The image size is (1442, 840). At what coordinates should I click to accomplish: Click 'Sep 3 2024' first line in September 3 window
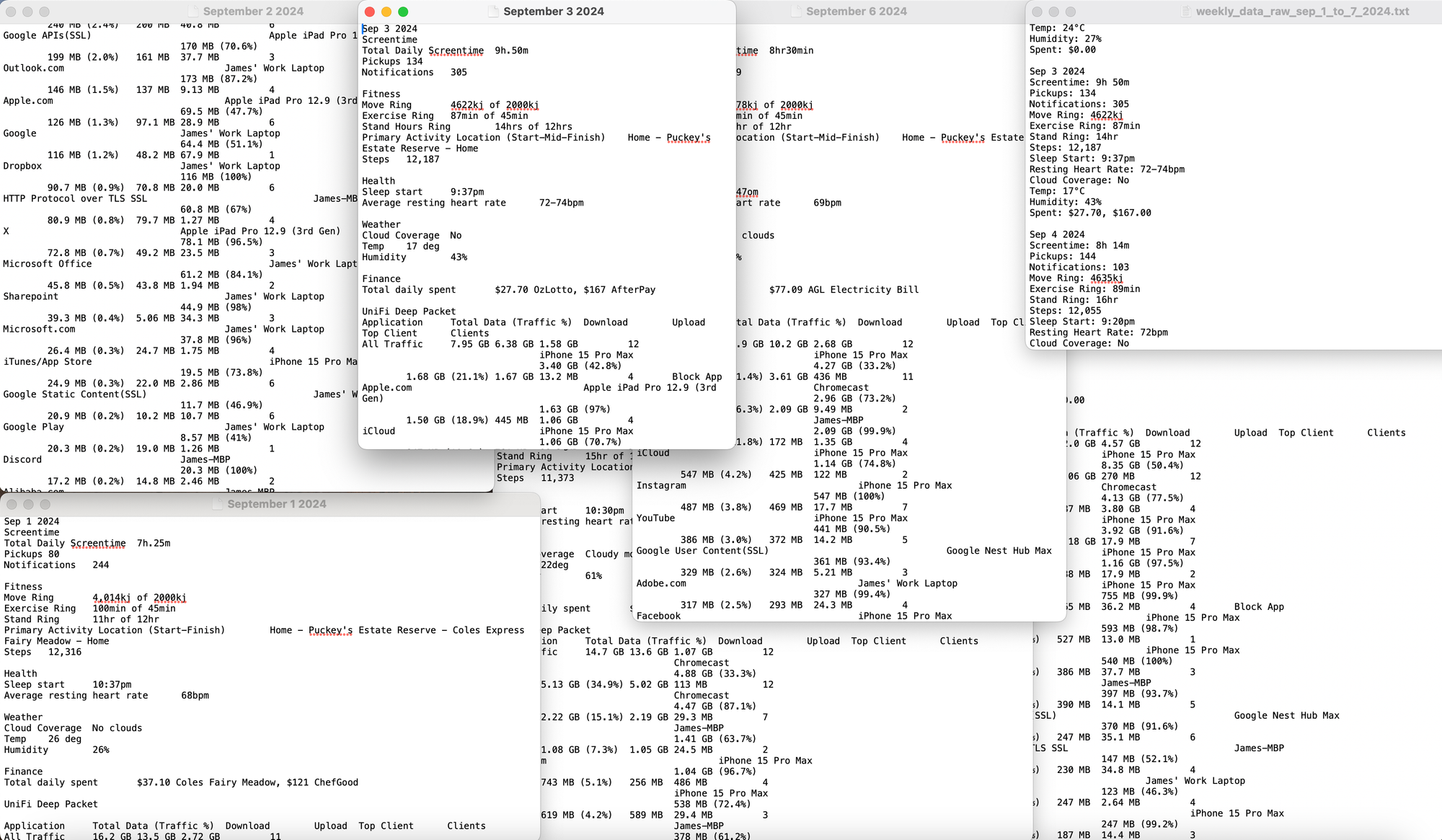[389, 29]
